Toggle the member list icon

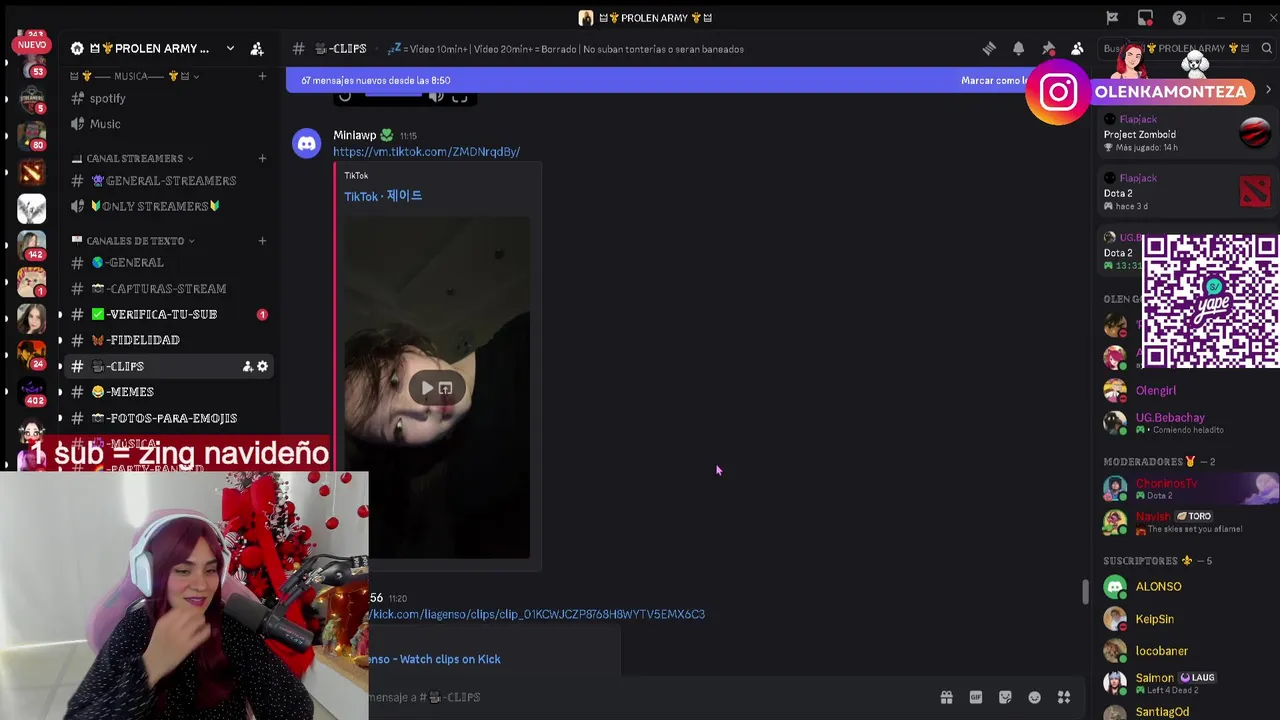pos(1077,48)
